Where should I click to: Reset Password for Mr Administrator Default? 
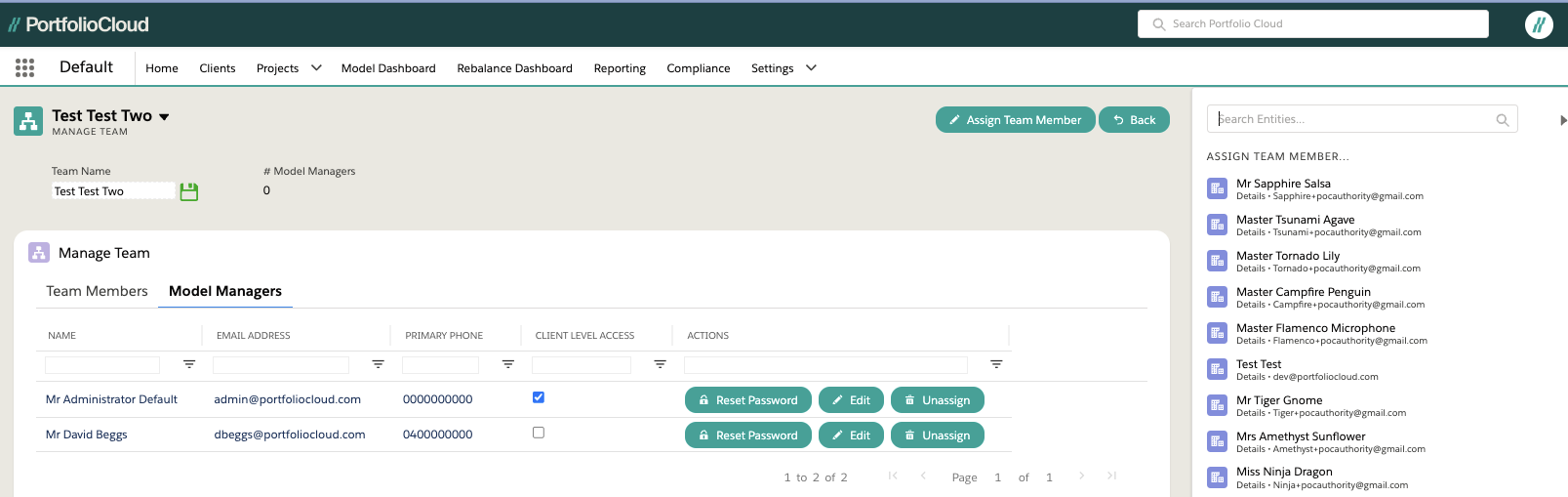pyautogui.click(x=748, y=400)
